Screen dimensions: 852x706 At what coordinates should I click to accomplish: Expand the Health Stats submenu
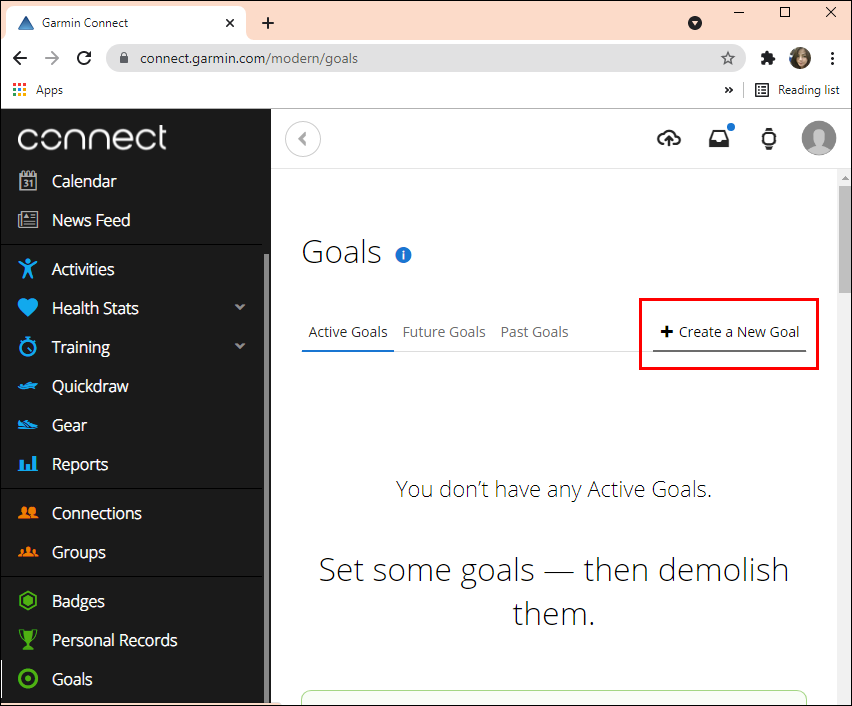240,308
